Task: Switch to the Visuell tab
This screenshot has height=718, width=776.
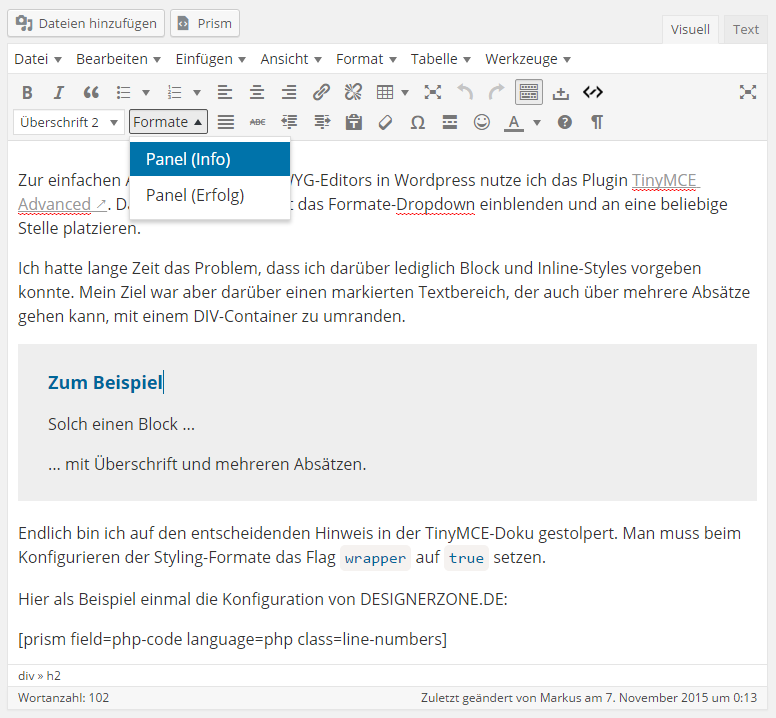Action: tap(690, 30)
